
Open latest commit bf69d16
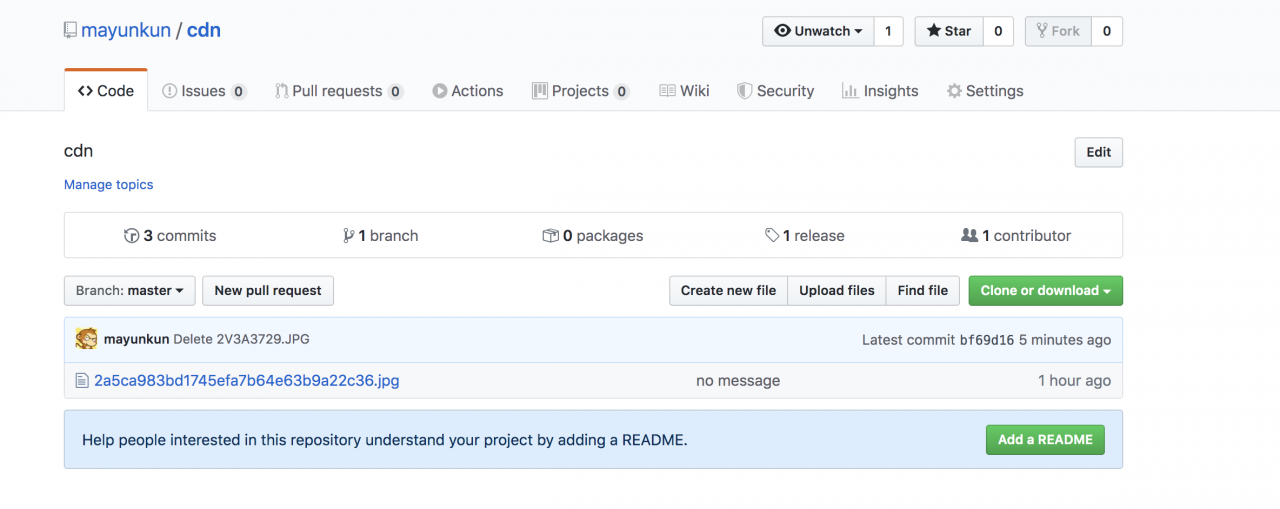[986, 339]
